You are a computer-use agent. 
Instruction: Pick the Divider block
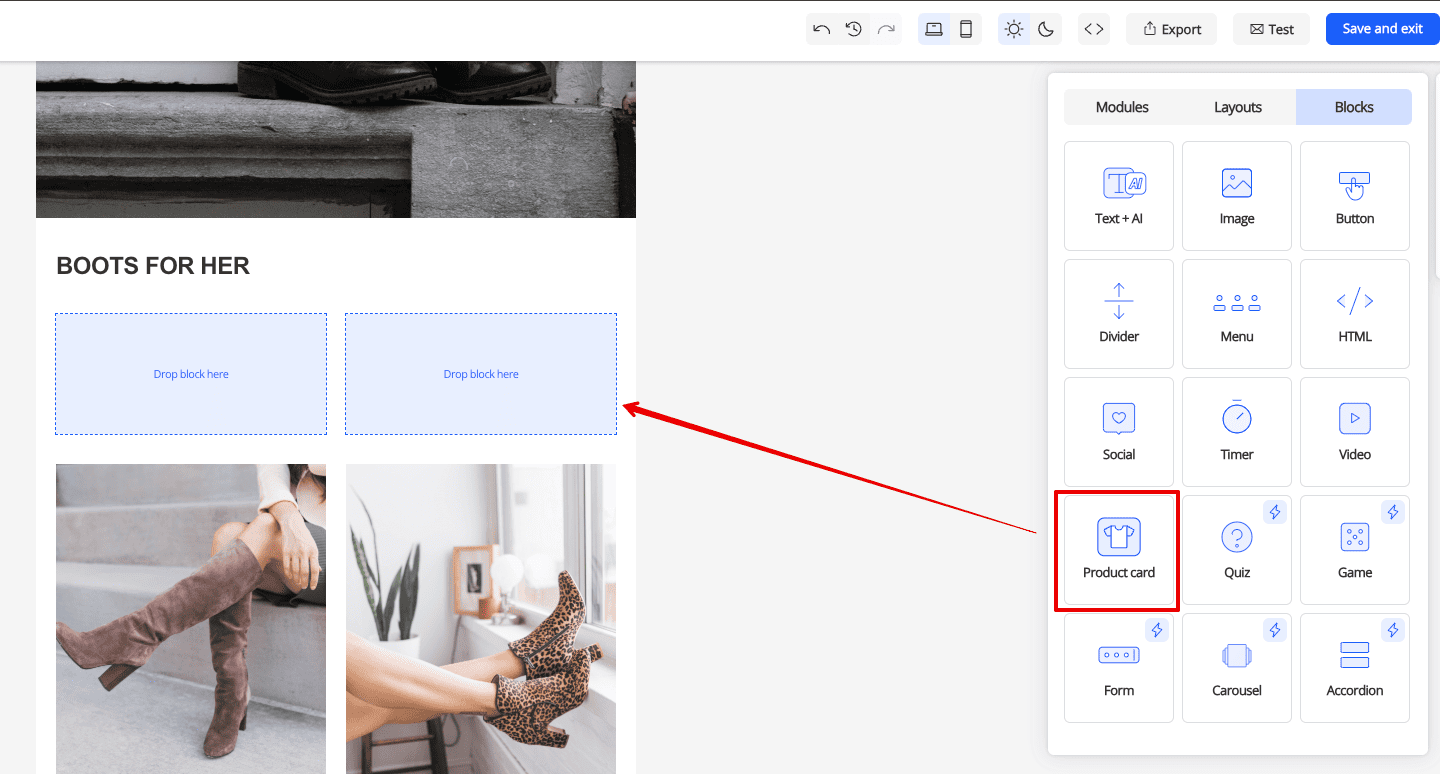[1119, 314]
